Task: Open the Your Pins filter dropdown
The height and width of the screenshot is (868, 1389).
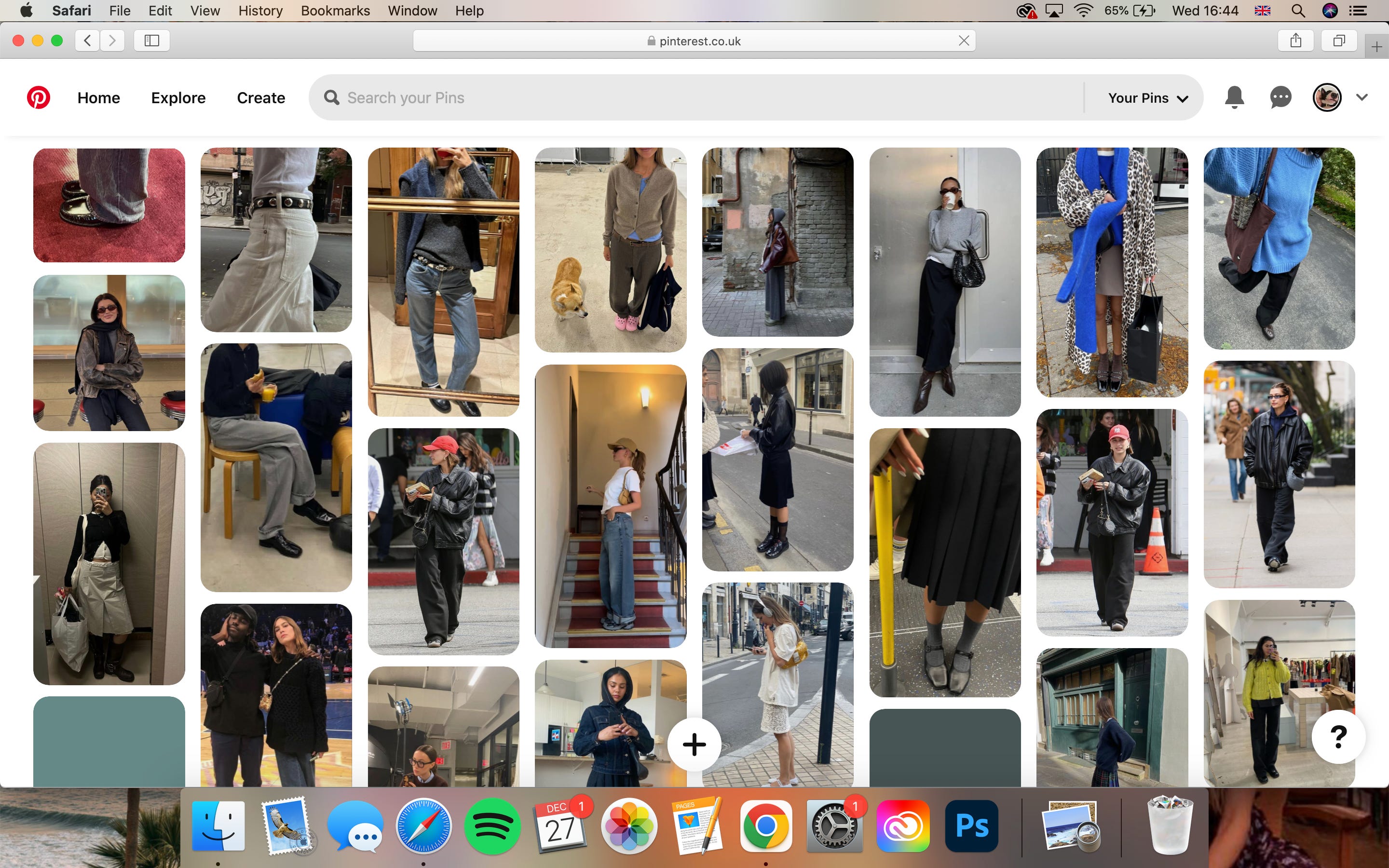Action: [1148, 98]
